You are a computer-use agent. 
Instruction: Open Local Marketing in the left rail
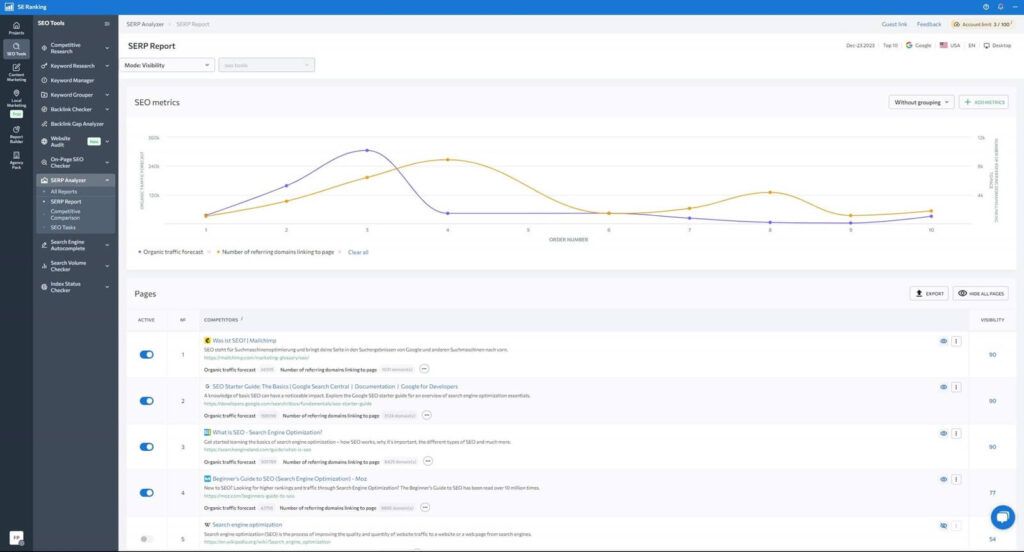pyautogui.click(x=16, y=99)
